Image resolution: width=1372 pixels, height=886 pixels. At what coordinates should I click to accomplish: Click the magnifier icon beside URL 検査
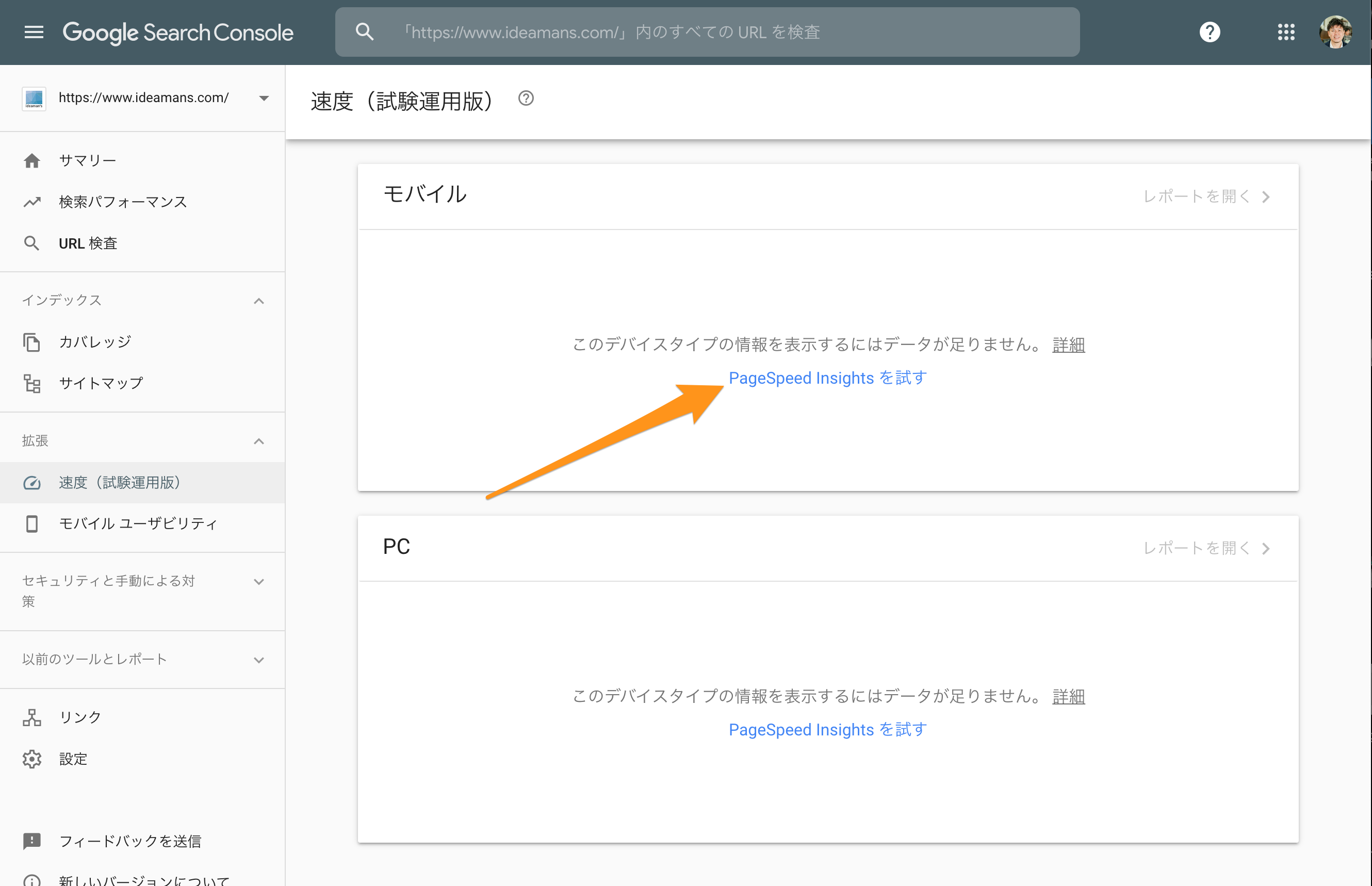point(32,243)
